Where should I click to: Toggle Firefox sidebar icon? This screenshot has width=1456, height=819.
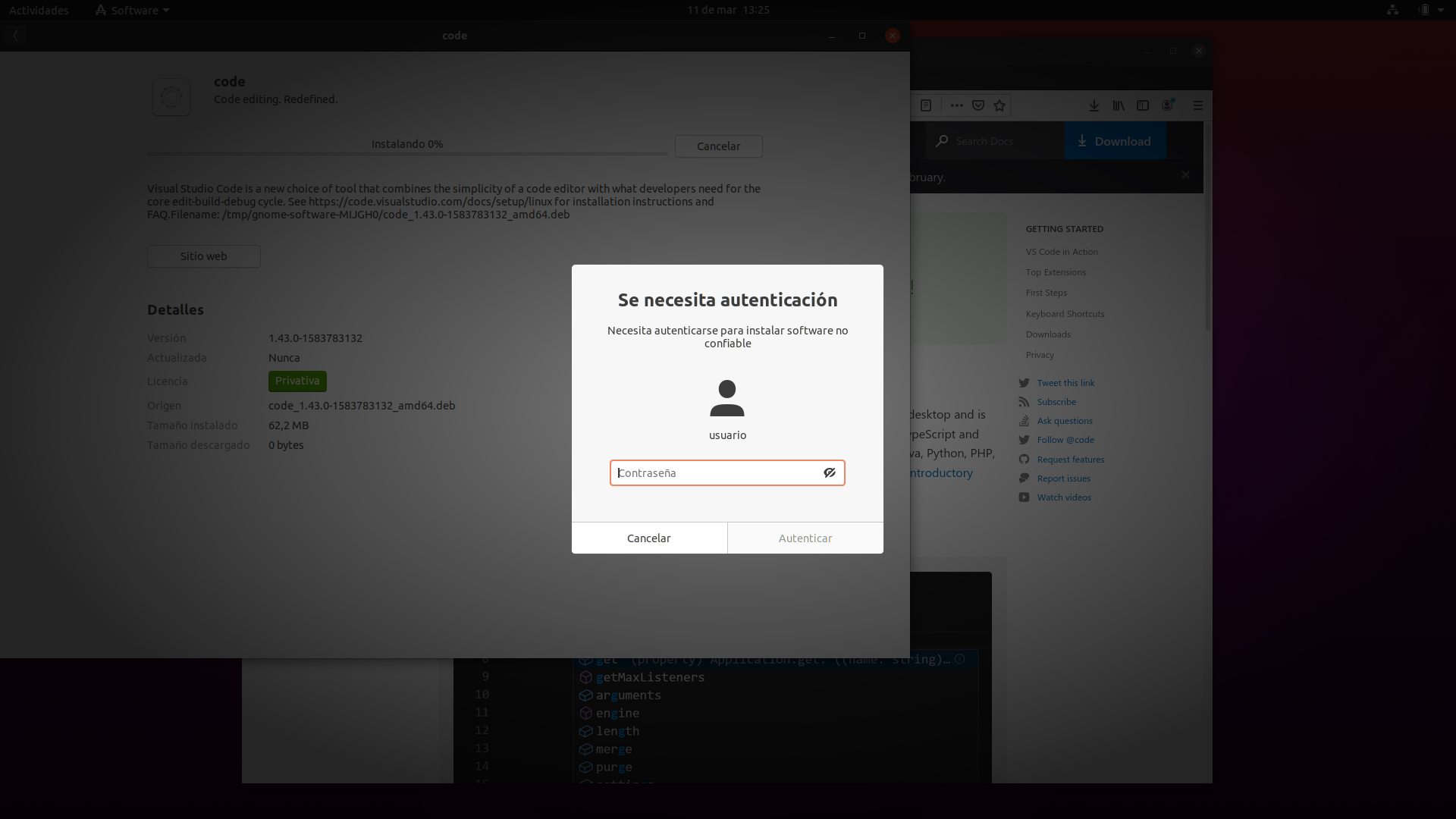point(1143,105)
